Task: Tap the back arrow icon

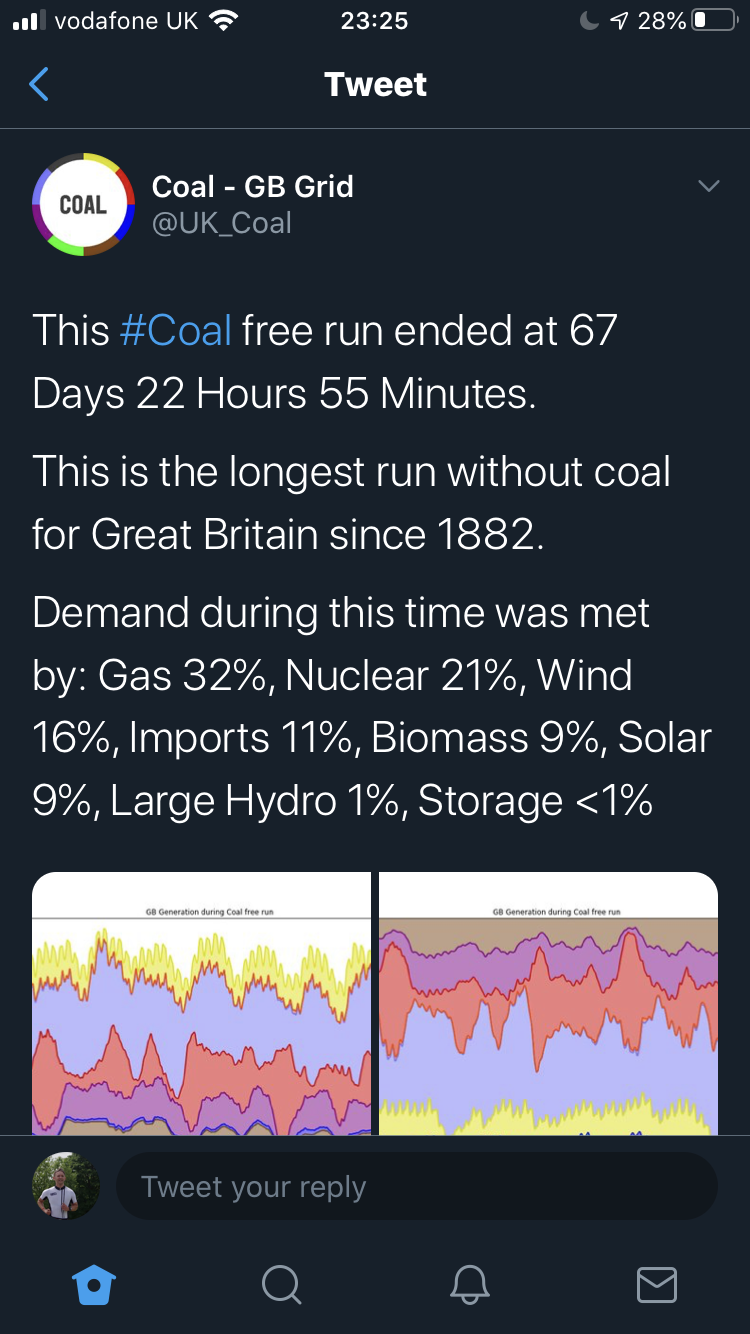Action: click(x=39, y=85)
